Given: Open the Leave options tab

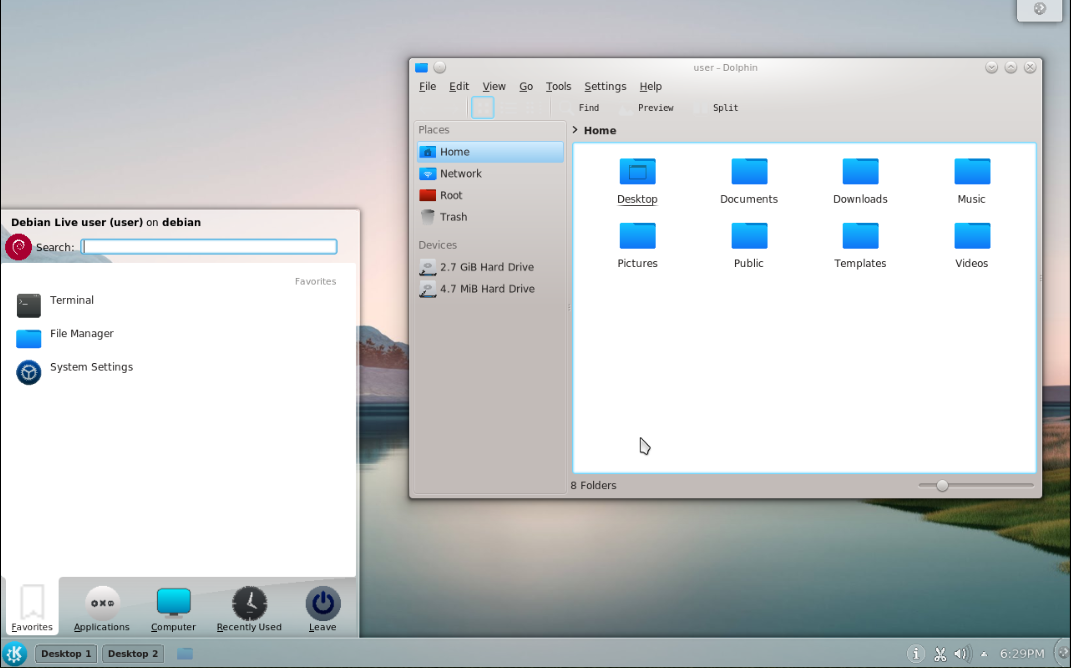Looking at the screenshot, I should 322,608.
